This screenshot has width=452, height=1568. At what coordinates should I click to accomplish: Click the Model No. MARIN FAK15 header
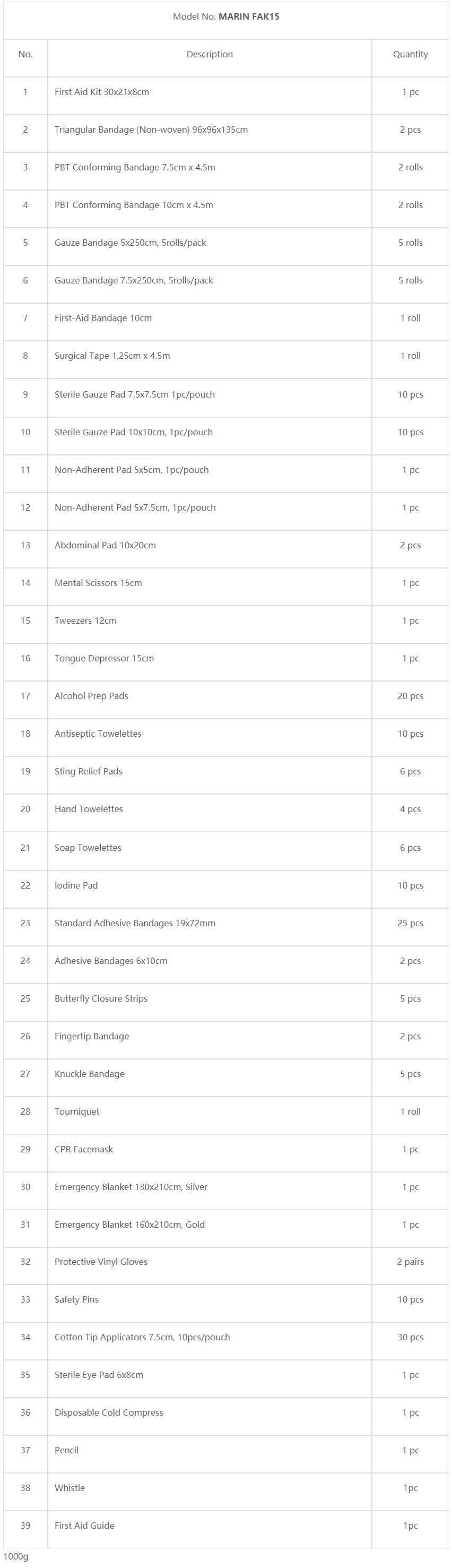pos(225,16)
